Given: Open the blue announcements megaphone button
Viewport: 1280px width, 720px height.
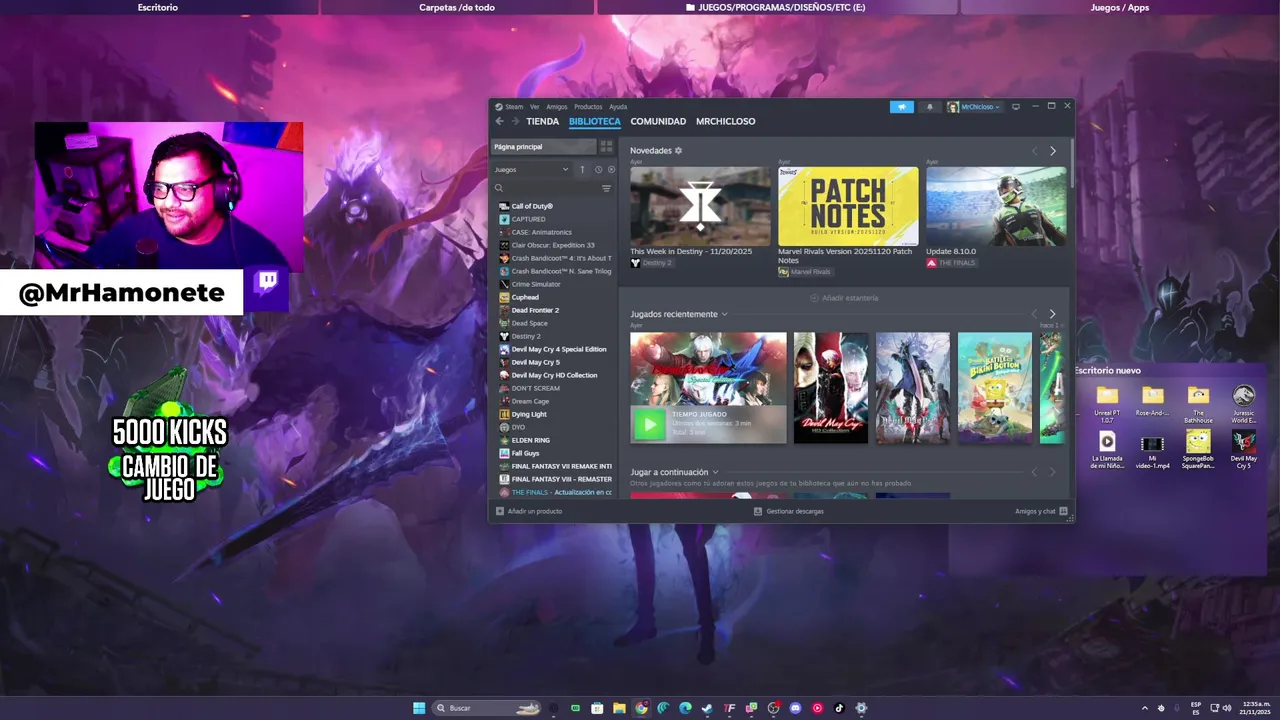Looking at the screenshot, I should pos(901,107).
